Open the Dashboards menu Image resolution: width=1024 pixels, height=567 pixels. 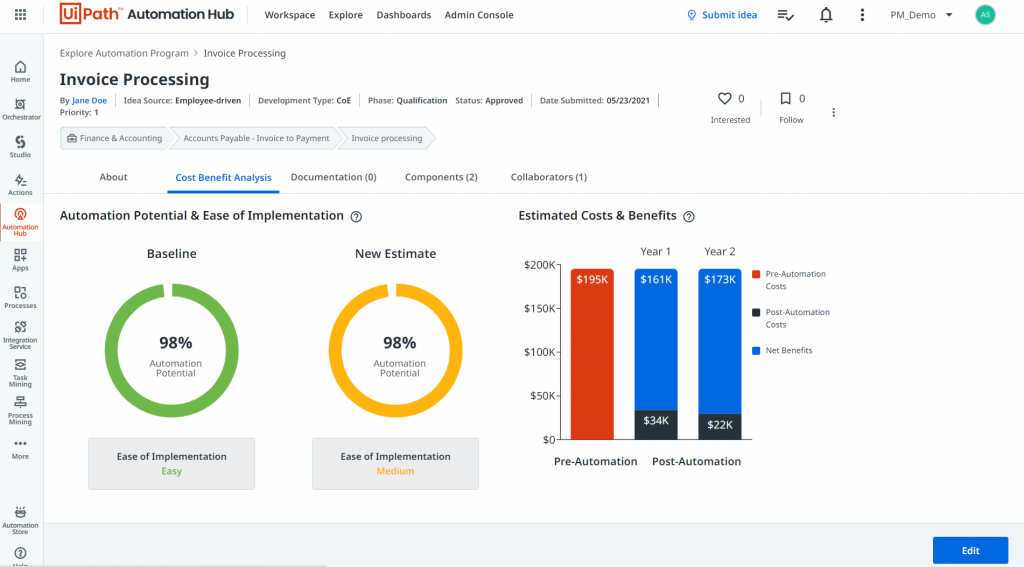coord(404,15)
